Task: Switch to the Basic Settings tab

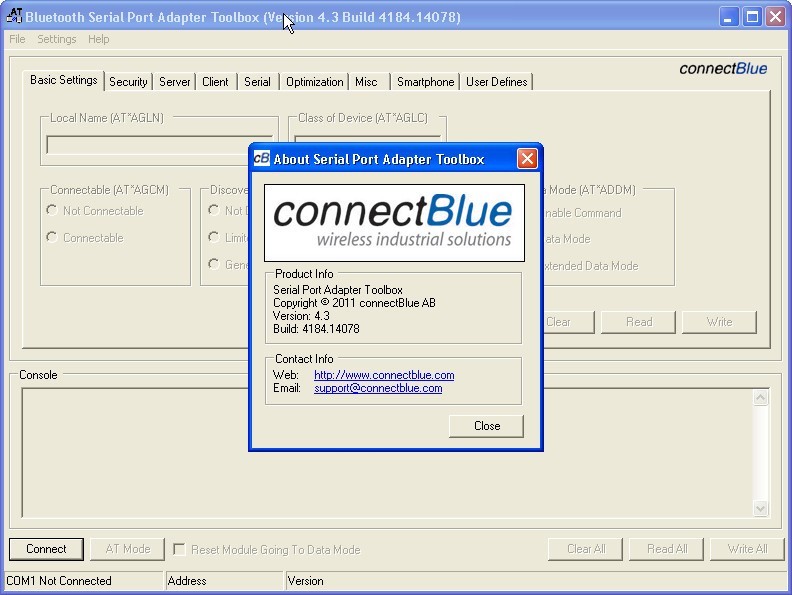Action: [63, 80]
